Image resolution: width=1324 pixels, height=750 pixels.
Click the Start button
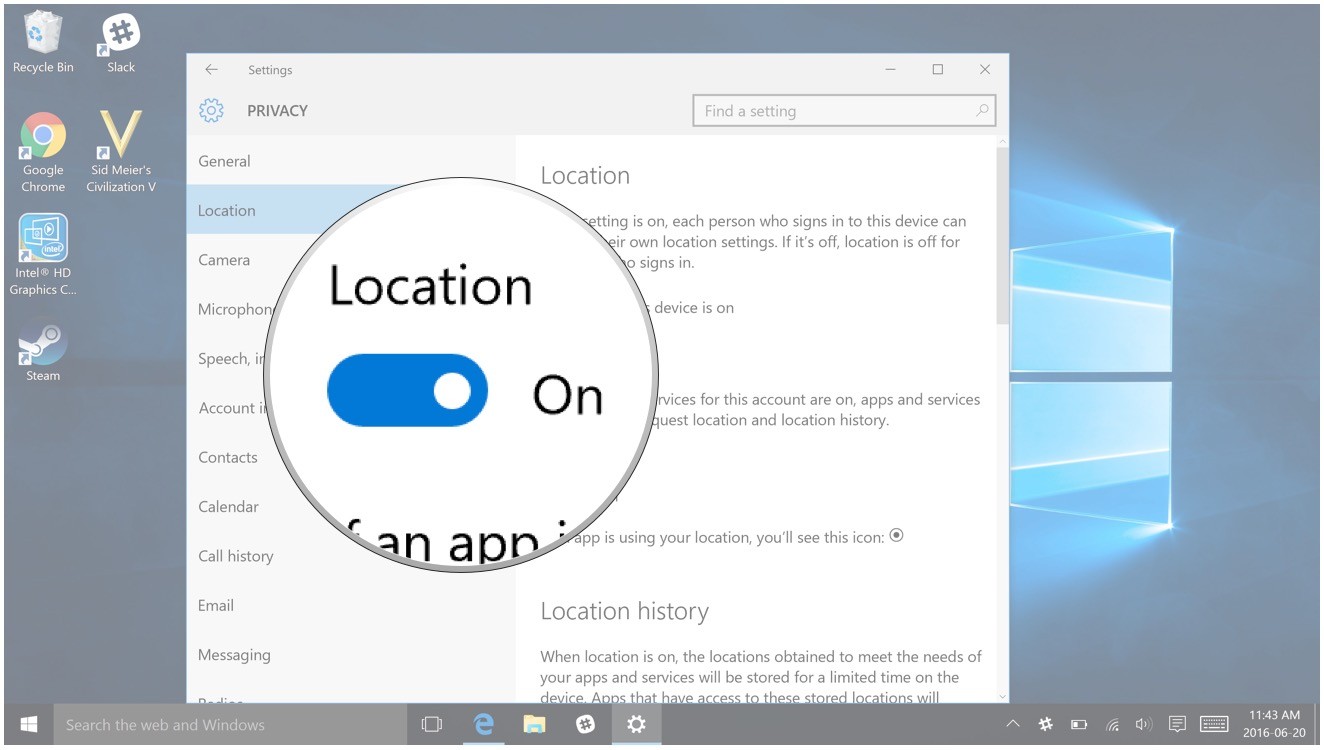(x=27, y=724)
